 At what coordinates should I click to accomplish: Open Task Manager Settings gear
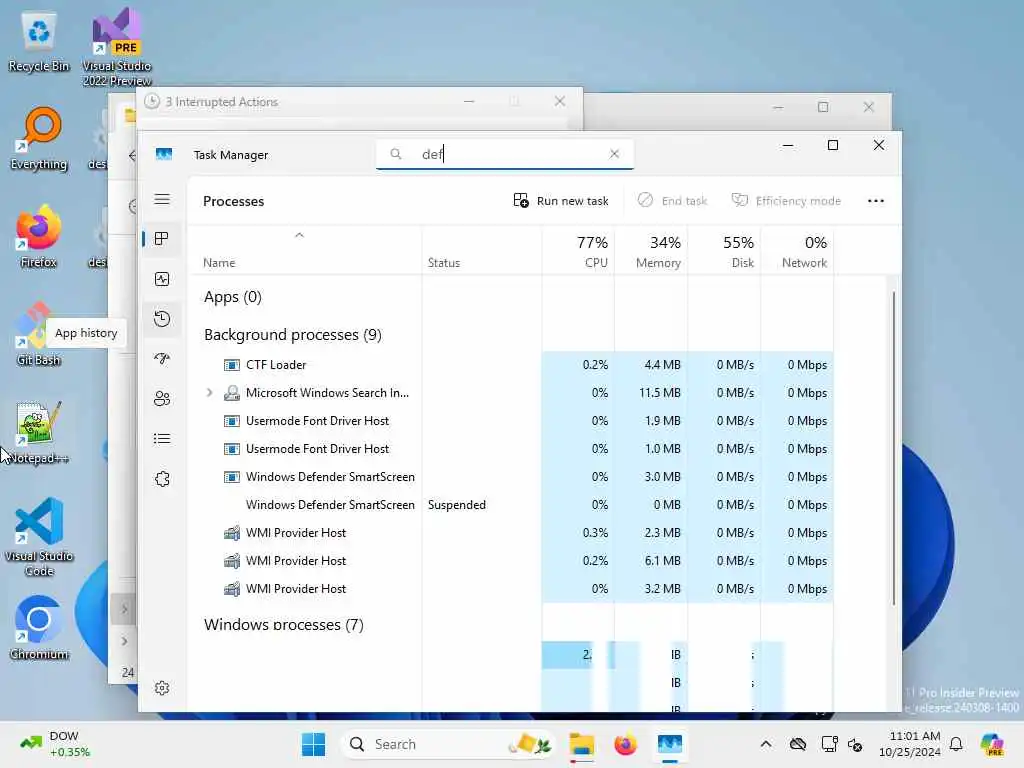[x=162, y=688]
